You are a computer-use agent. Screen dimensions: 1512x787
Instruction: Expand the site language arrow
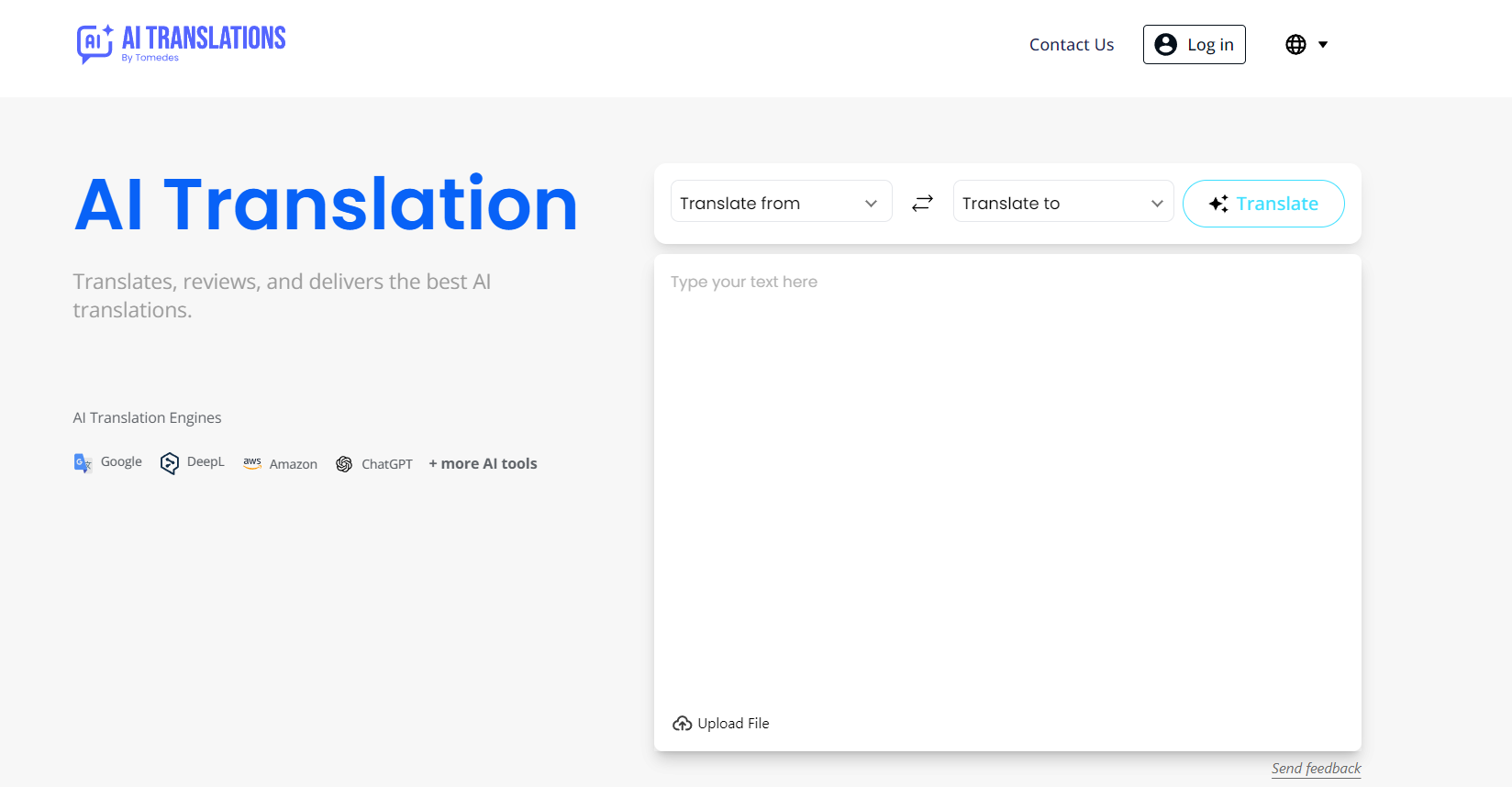pos(1323,44)
